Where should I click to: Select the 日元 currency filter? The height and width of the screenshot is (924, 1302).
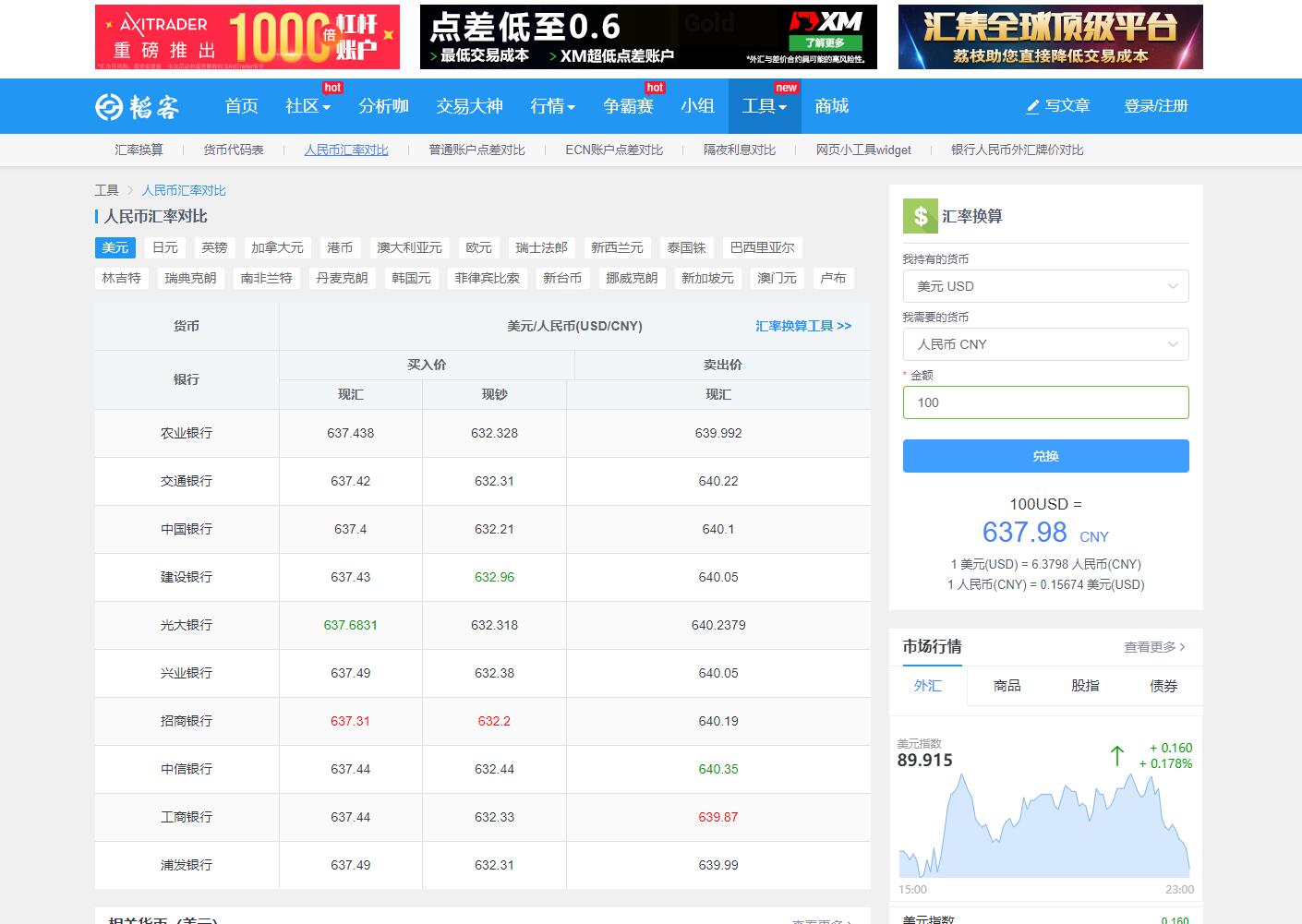[165, 247]
